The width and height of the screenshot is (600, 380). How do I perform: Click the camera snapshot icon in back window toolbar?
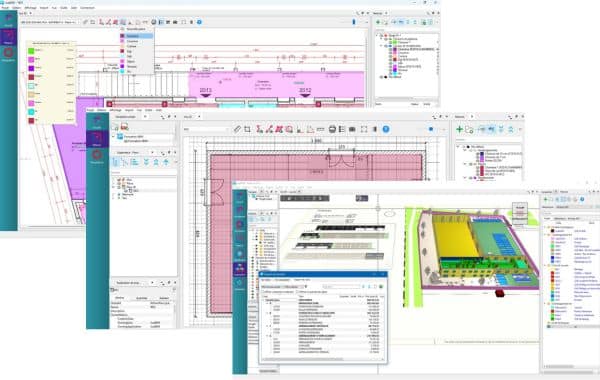coord(175,22)
